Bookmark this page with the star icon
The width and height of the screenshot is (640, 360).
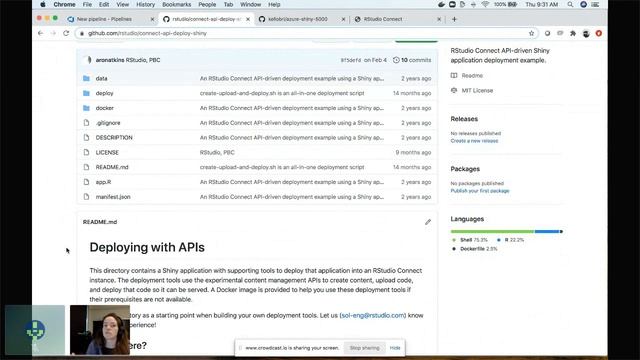point(531,33)
